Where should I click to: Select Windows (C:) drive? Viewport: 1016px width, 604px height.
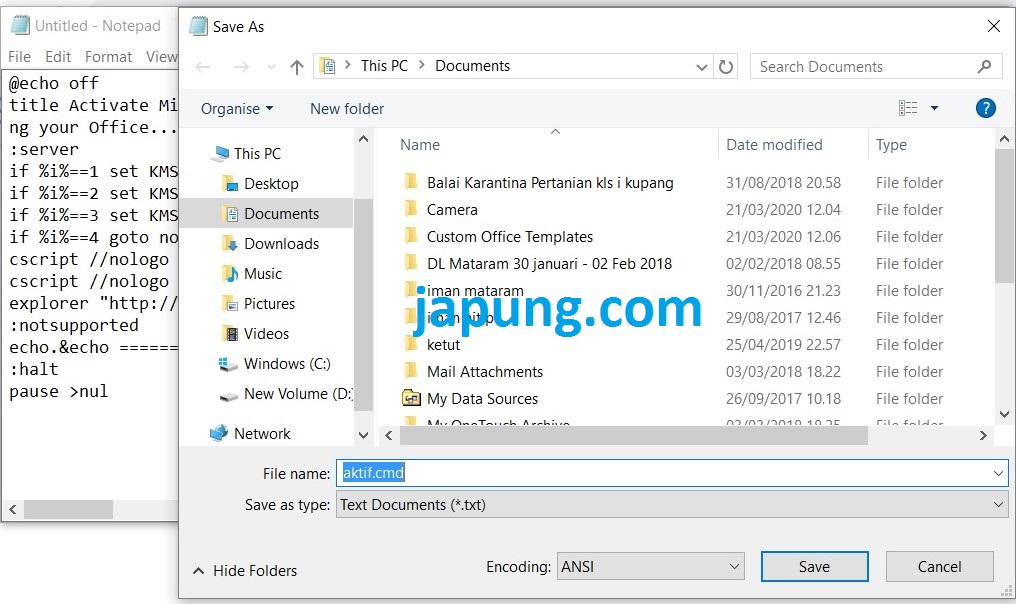tap(287, 364)
